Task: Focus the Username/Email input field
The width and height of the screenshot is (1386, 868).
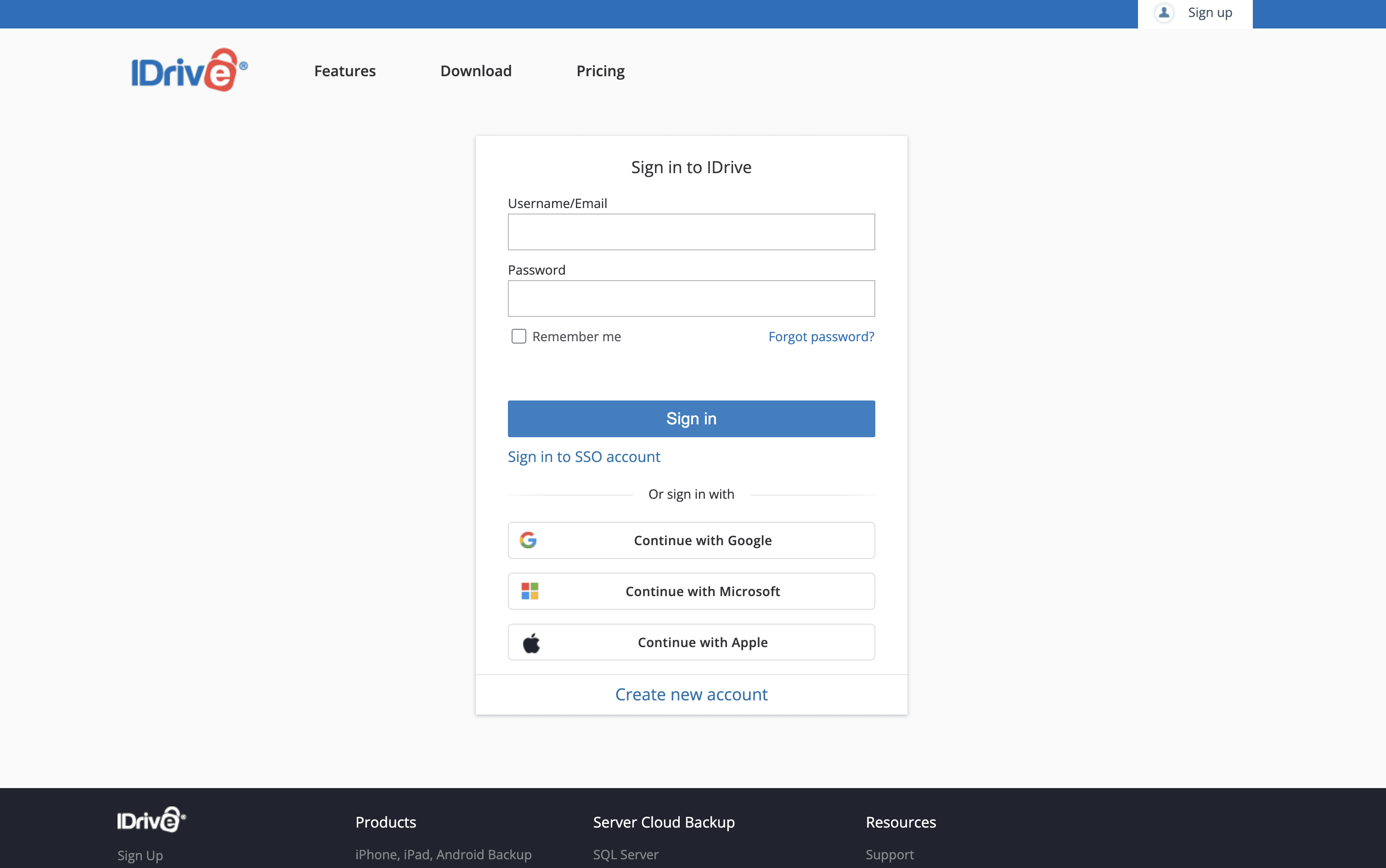Action: (x=691, y=232)
